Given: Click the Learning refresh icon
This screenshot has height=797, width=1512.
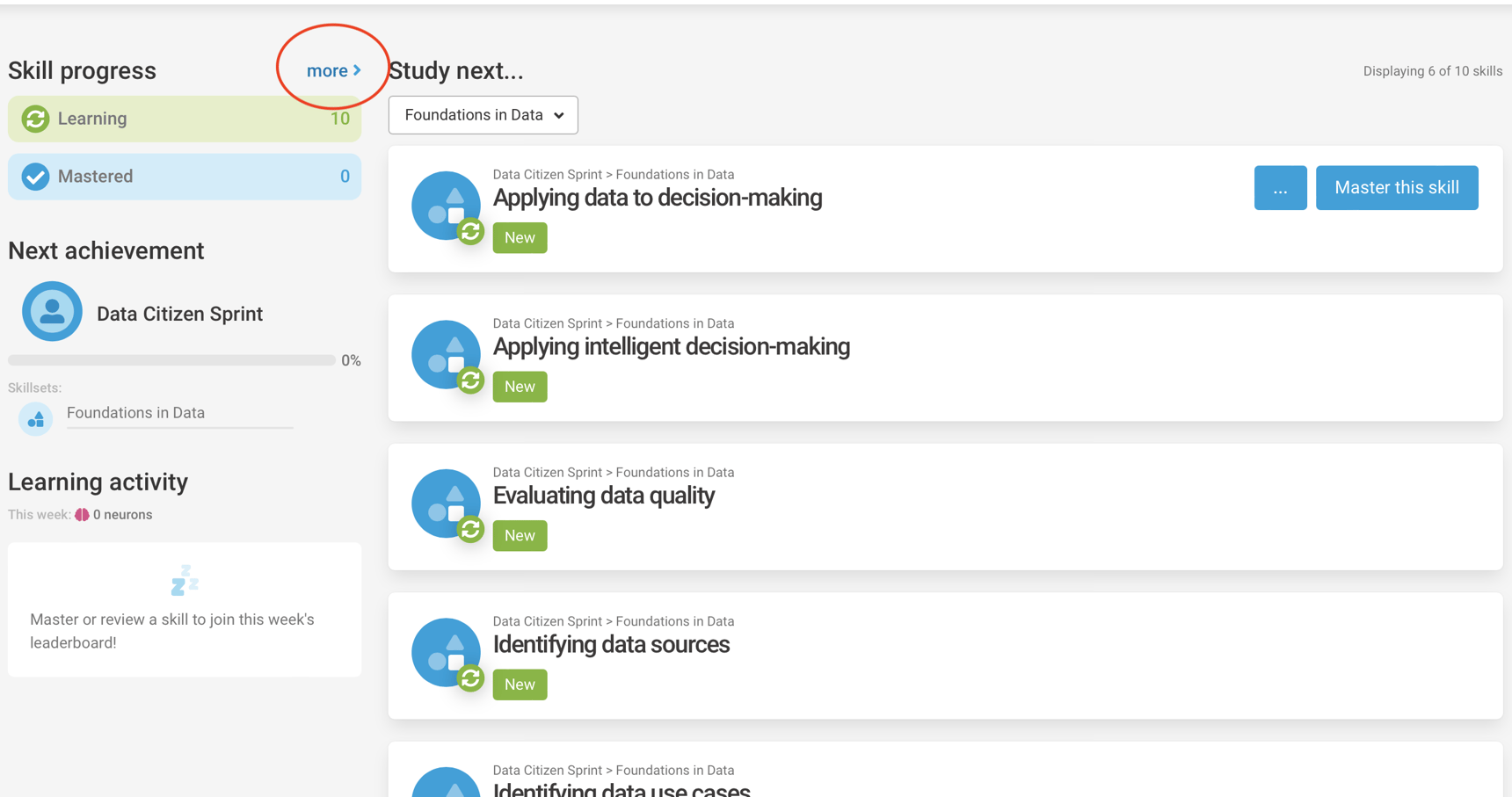Looking at the screenshot, I should pos(35,119).
